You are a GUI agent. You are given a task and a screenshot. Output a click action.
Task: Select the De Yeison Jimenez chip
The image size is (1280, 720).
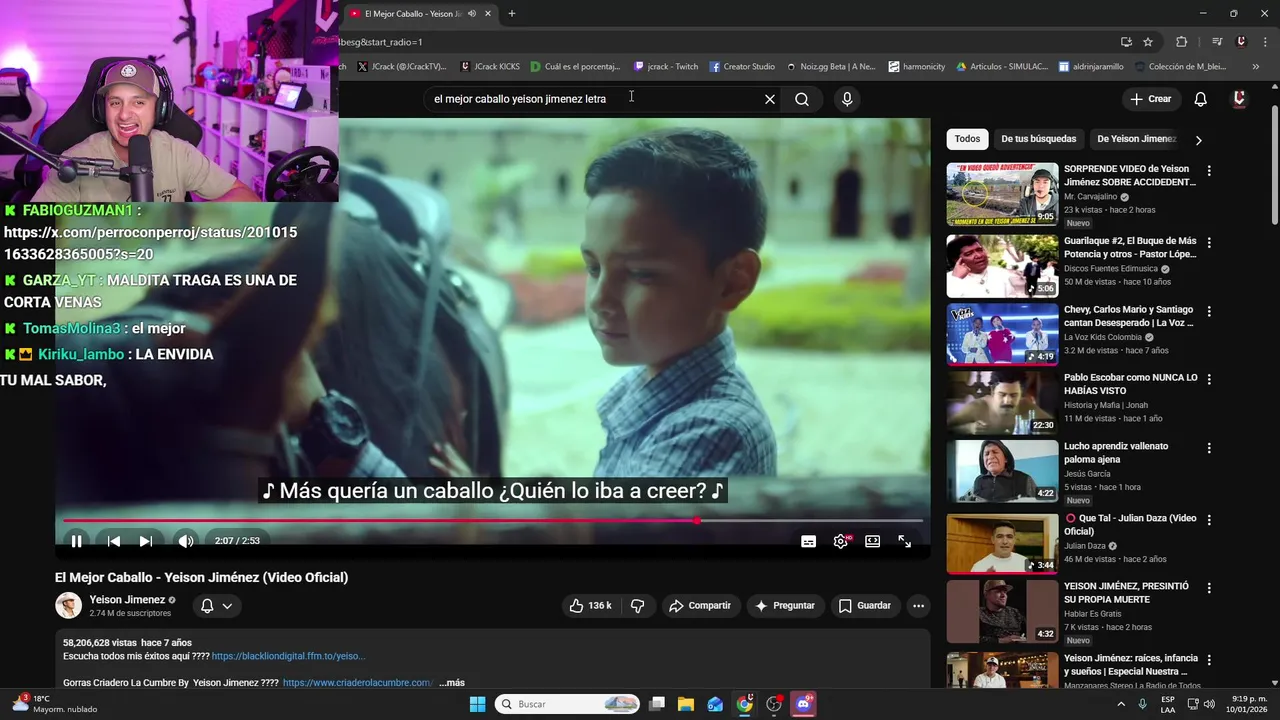pos(1136,139)
